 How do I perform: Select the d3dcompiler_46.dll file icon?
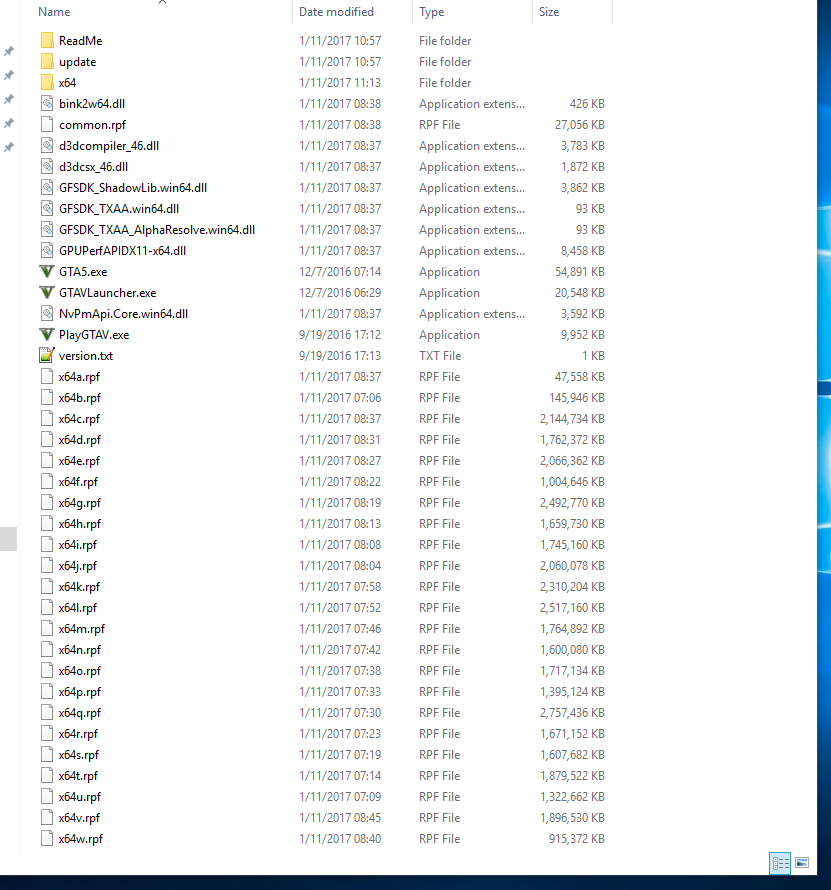(x=47, y=146)
